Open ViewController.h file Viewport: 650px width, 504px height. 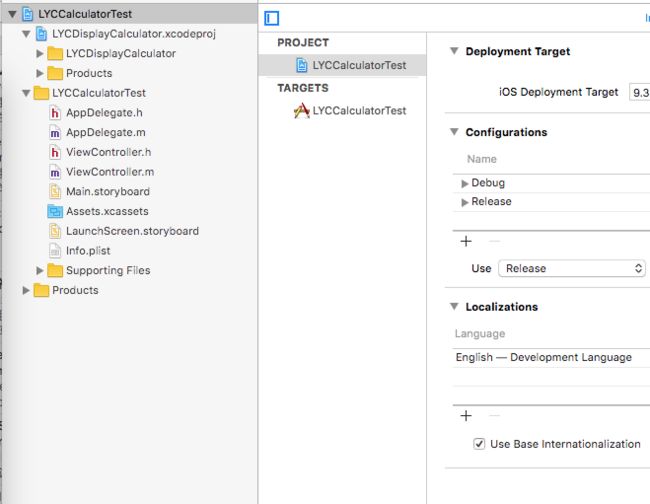pyautogui.click(x=109, y=153)
